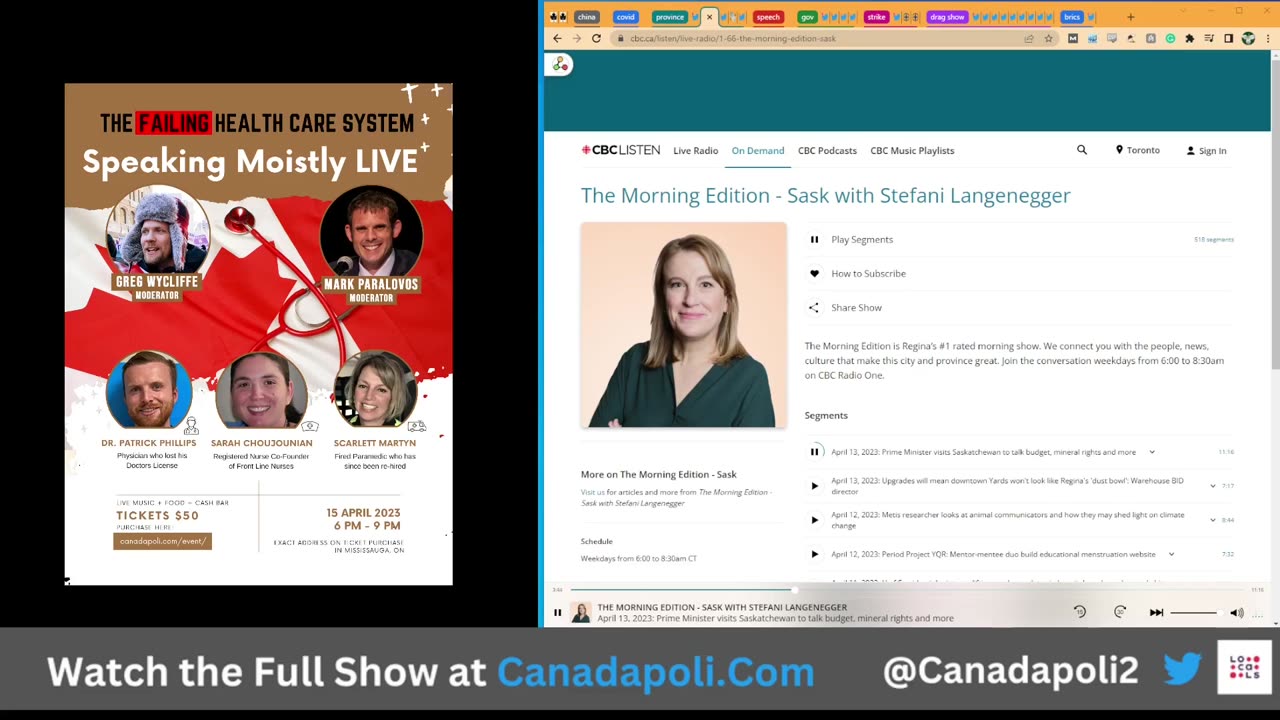Reload the CBC page

coord(596,38)
